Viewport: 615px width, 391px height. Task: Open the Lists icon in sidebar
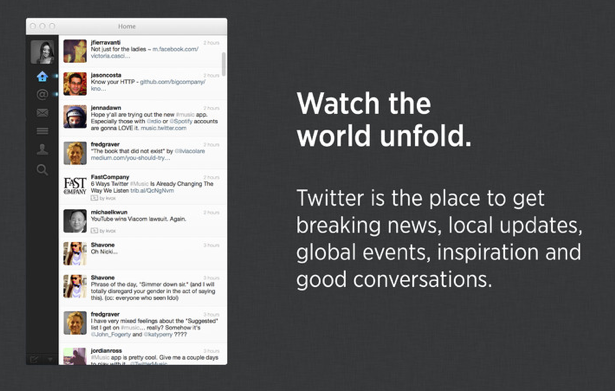[x=42, y=131]
